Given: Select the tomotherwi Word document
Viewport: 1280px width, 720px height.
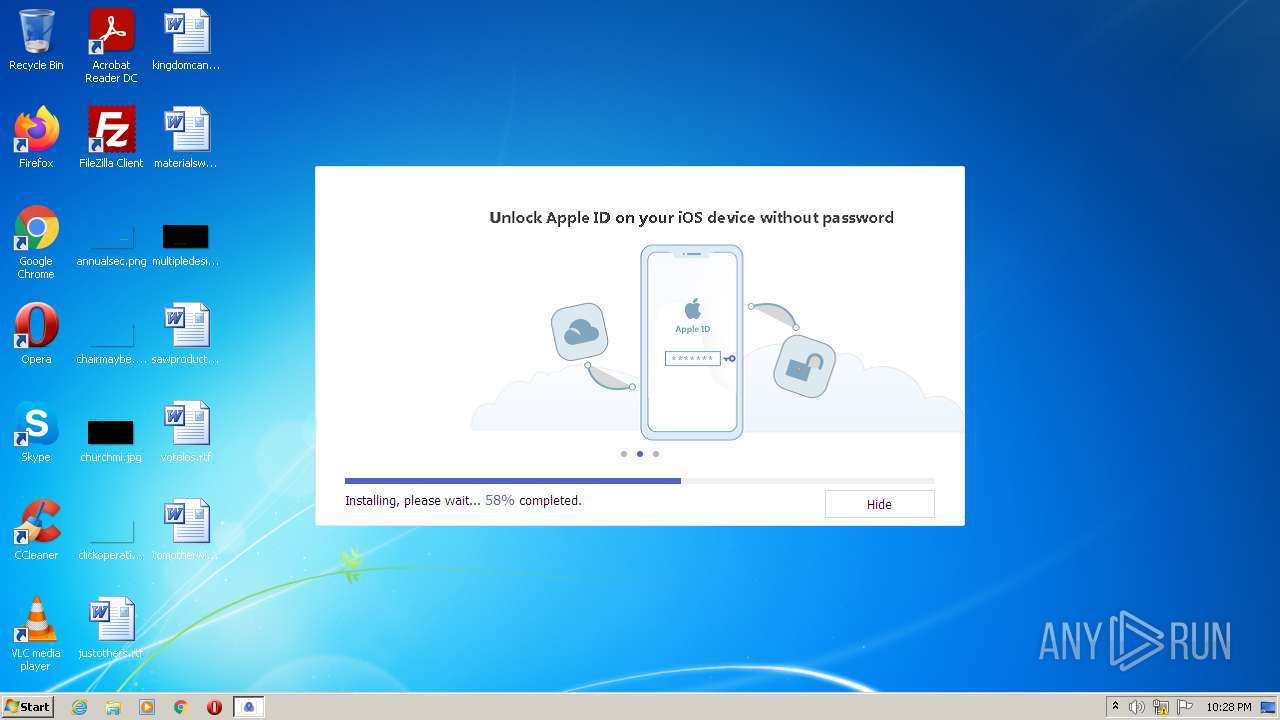Looking at the screenshot, I should pos(186,529).
